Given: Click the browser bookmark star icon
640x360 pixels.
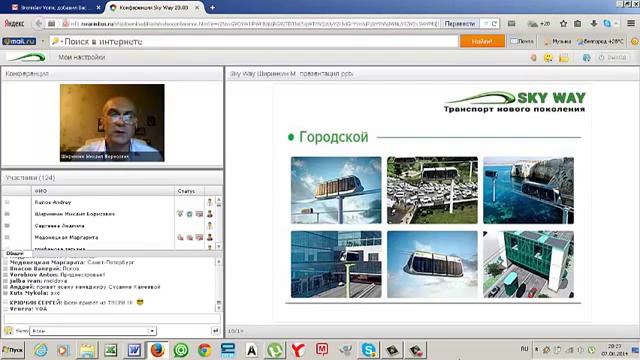Looking at the screenshot, I should pyautogui.click(x=563, y=24).
